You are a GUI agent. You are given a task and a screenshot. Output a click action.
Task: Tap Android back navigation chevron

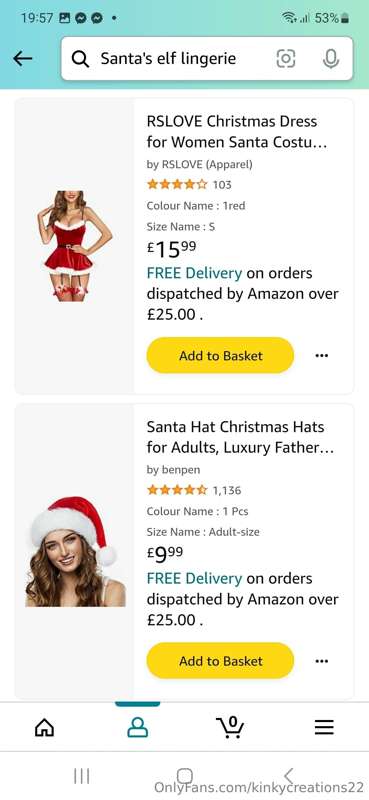(288, 776)
